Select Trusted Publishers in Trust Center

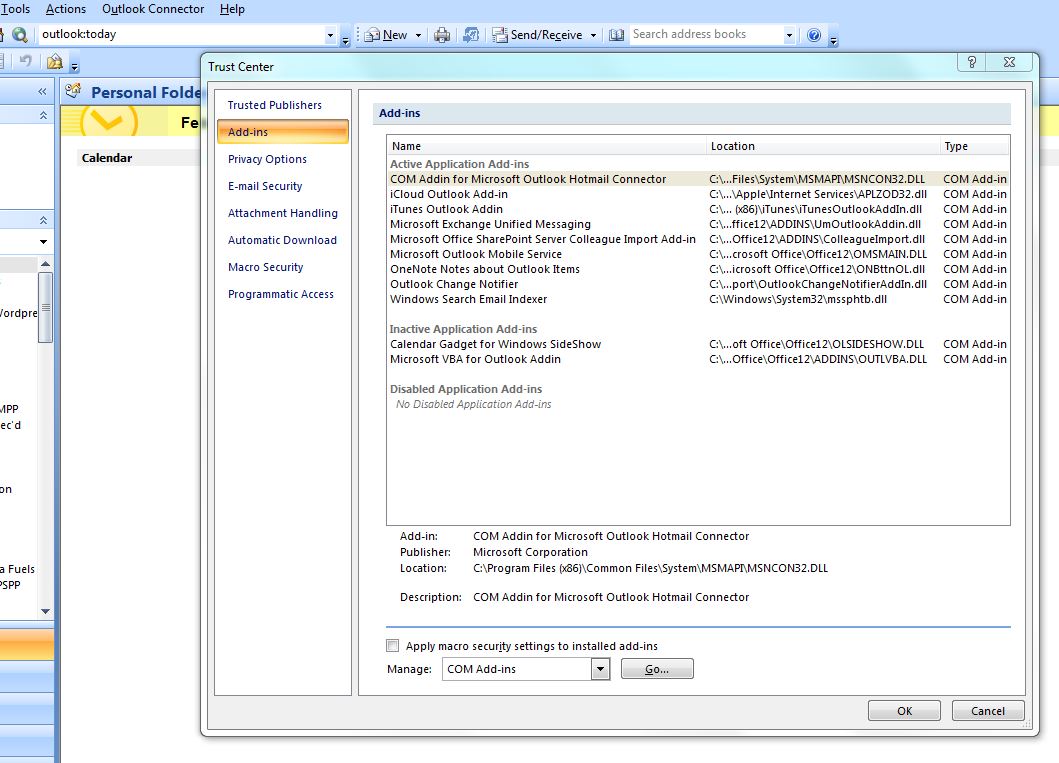(274, 105)
